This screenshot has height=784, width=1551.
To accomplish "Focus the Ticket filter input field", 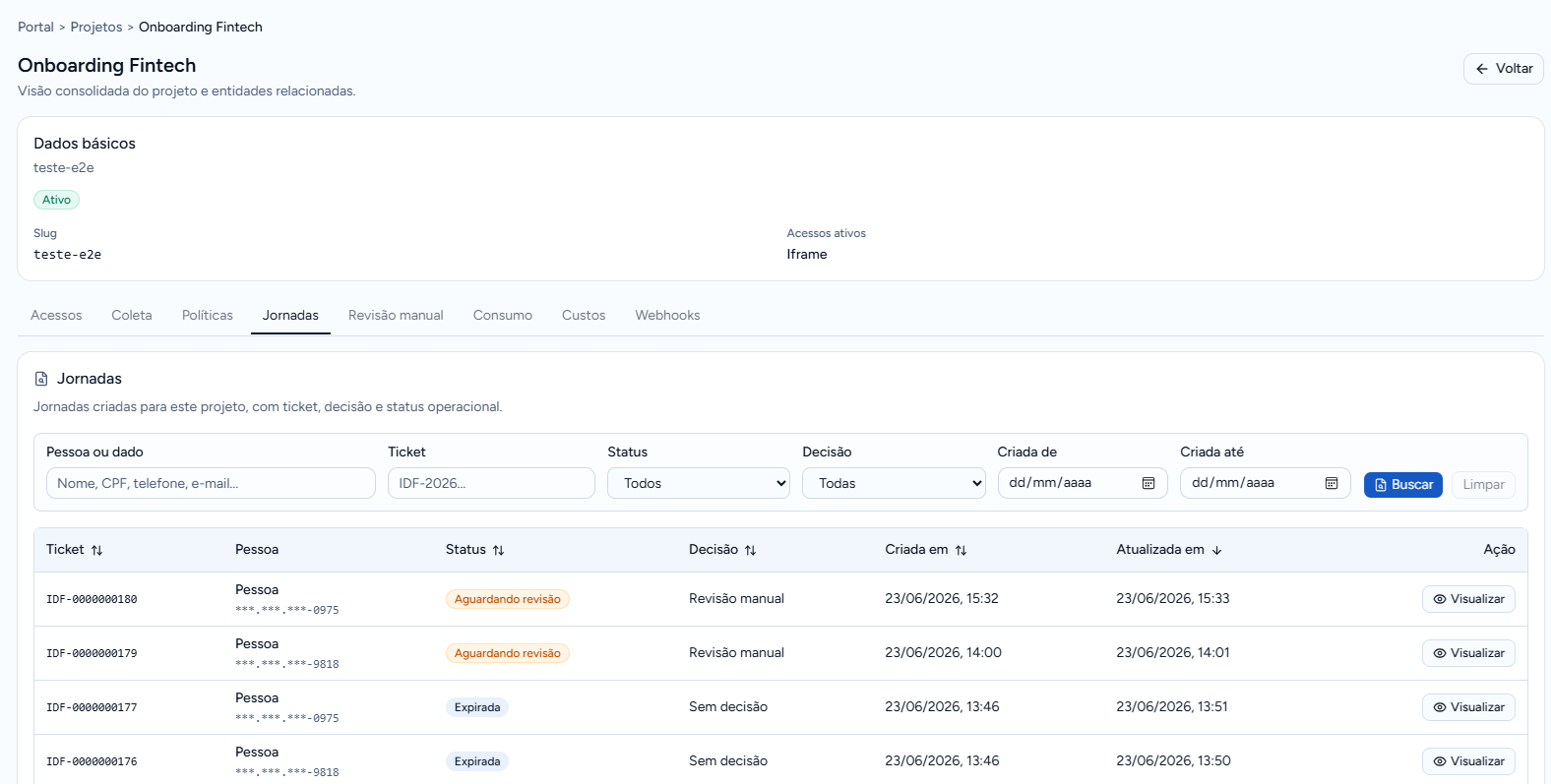I will [x=491, y=483].
